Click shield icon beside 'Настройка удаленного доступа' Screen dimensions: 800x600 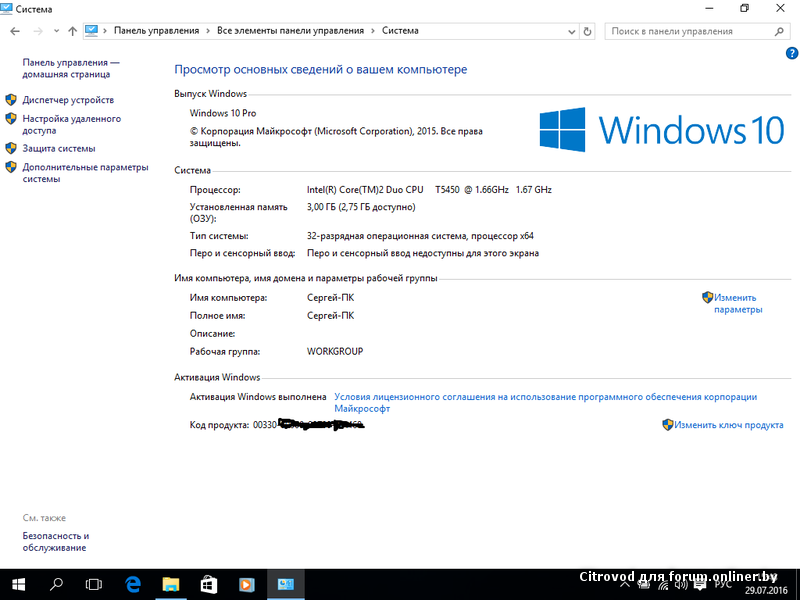pos(11,118)
